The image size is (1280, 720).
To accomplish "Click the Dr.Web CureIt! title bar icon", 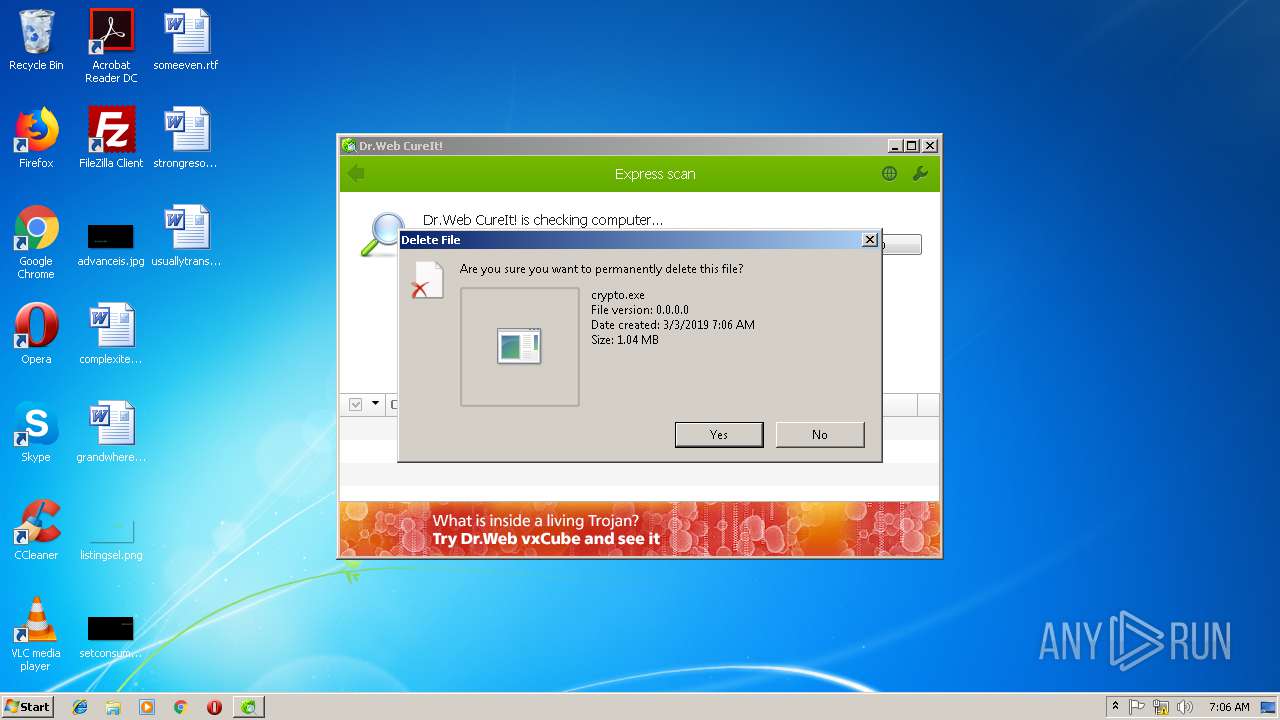I will point(349,146).
